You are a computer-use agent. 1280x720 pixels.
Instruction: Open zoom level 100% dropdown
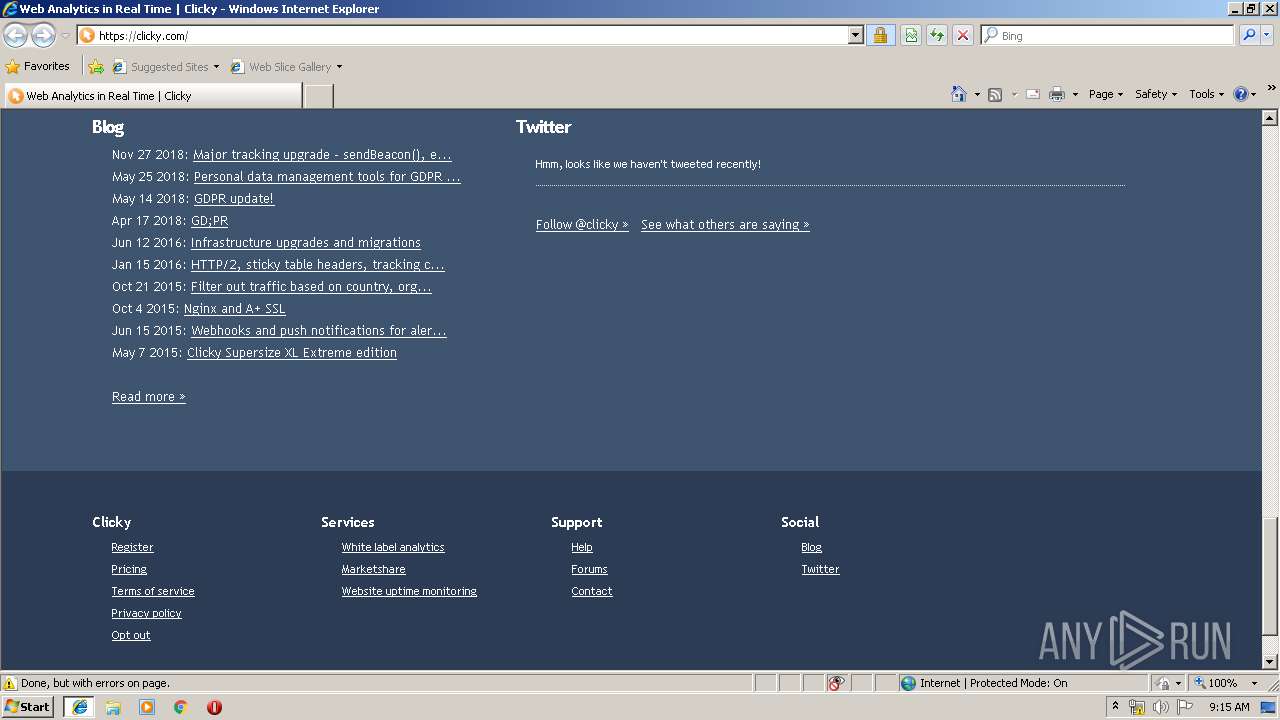[x=1254, y=683]
